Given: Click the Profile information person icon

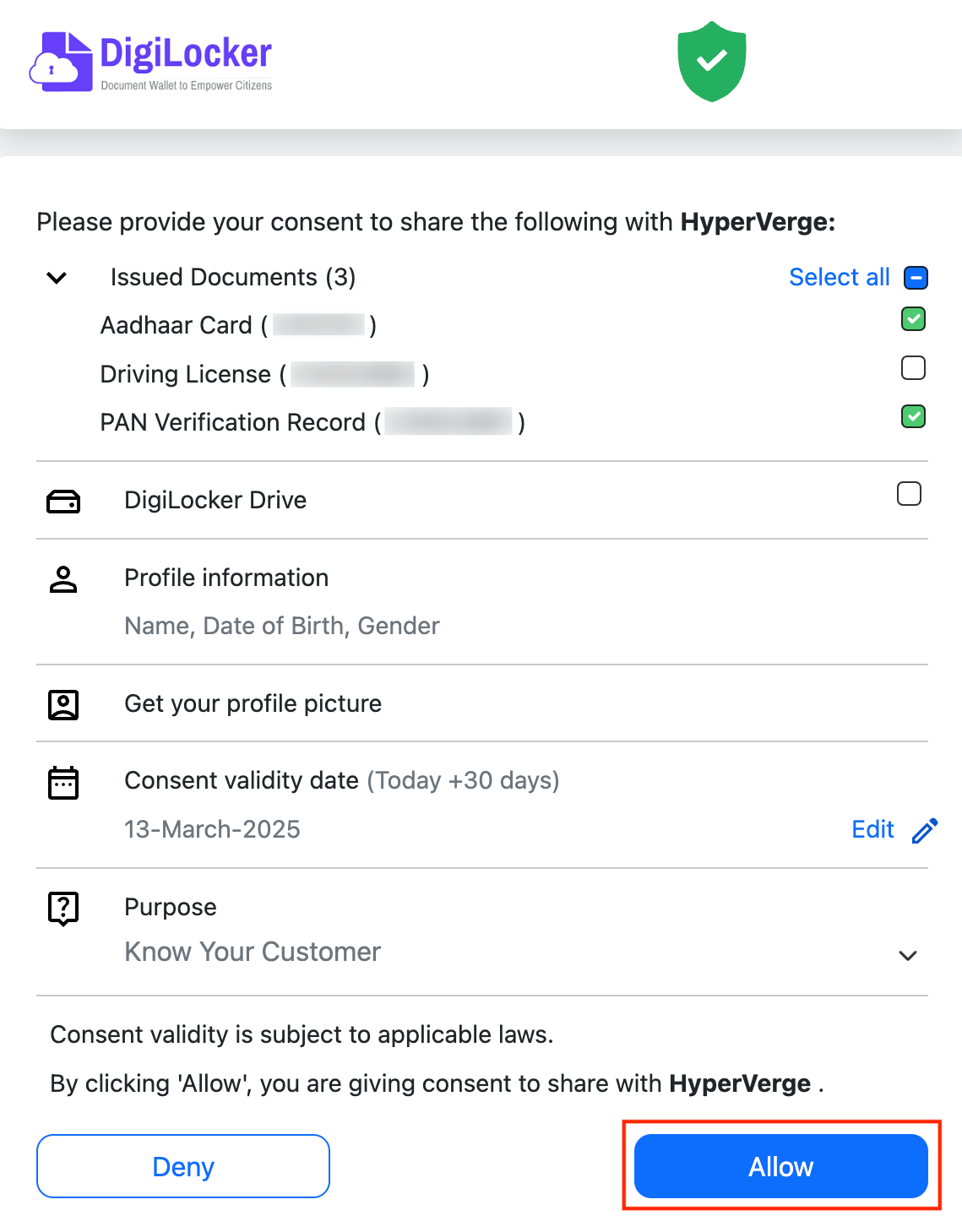Looking at the screenshot, I should (63, 579).
